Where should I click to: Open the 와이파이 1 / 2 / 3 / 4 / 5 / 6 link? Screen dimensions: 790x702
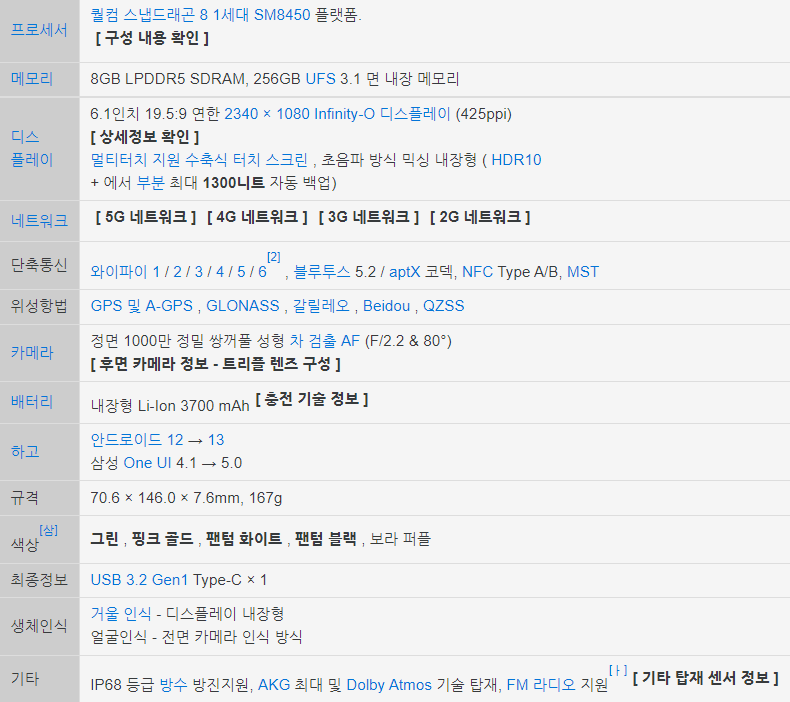178,272
